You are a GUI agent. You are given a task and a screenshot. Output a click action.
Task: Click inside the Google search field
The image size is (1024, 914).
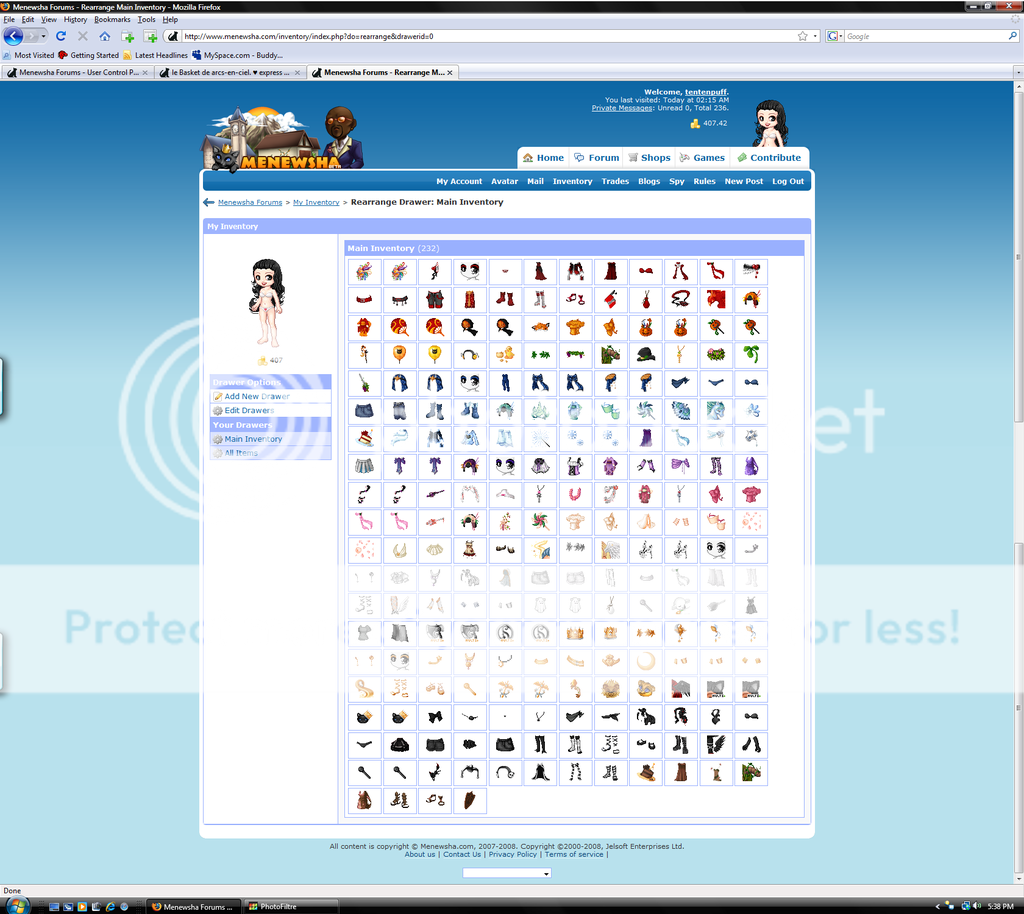[x=925, y=36]
